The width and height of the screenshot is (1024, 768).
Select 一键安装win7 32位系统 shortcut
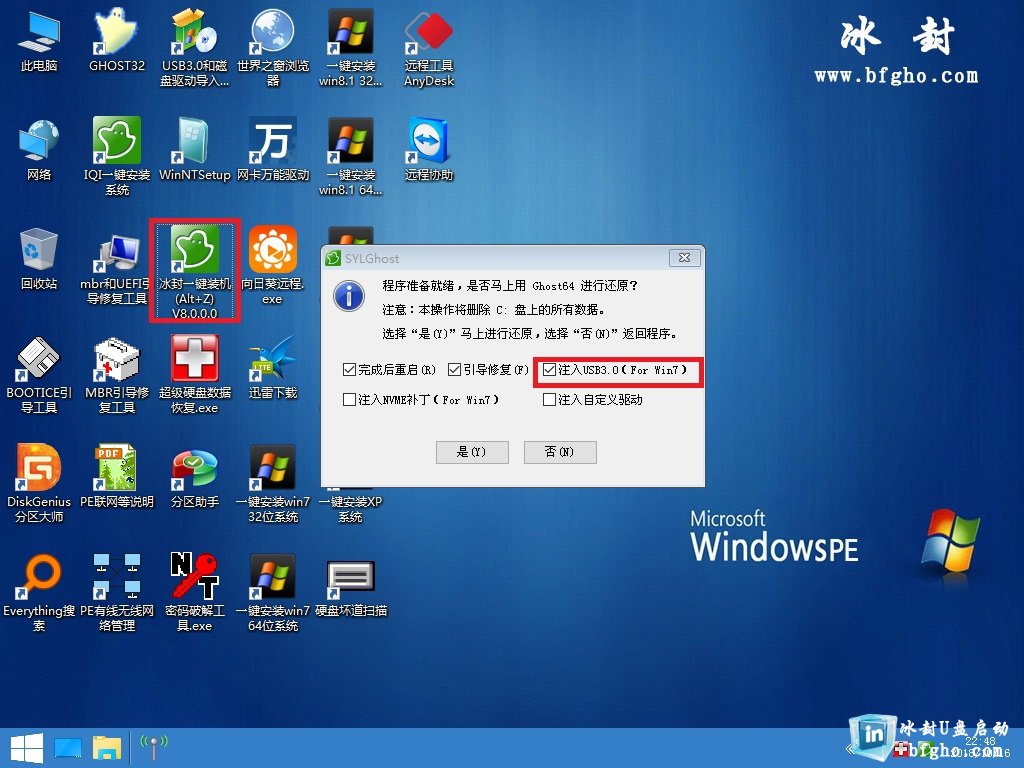(x=273, y=483)
